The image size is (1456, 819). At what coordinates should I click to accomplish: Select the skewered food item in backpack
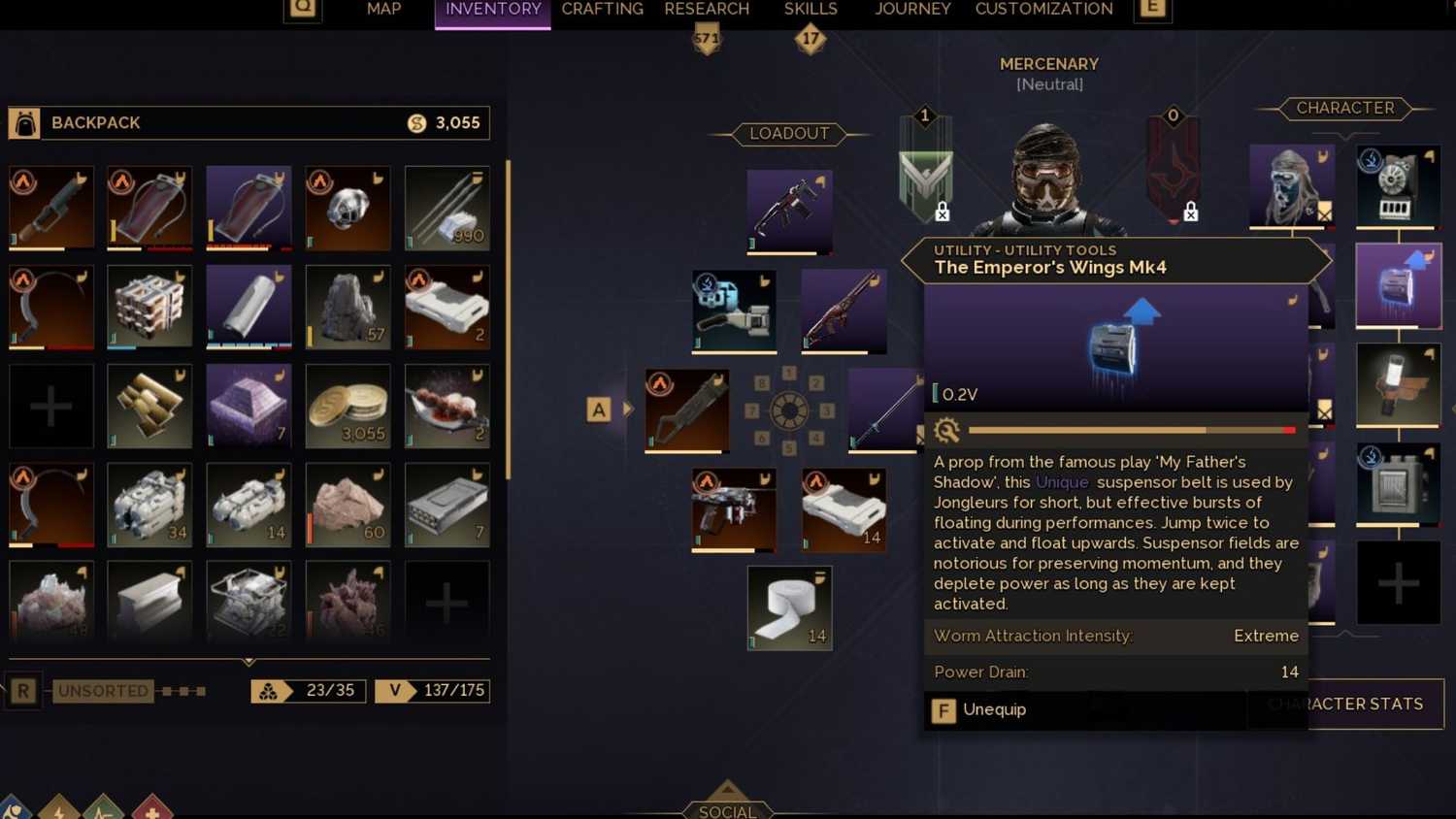(x=447, y=407)
